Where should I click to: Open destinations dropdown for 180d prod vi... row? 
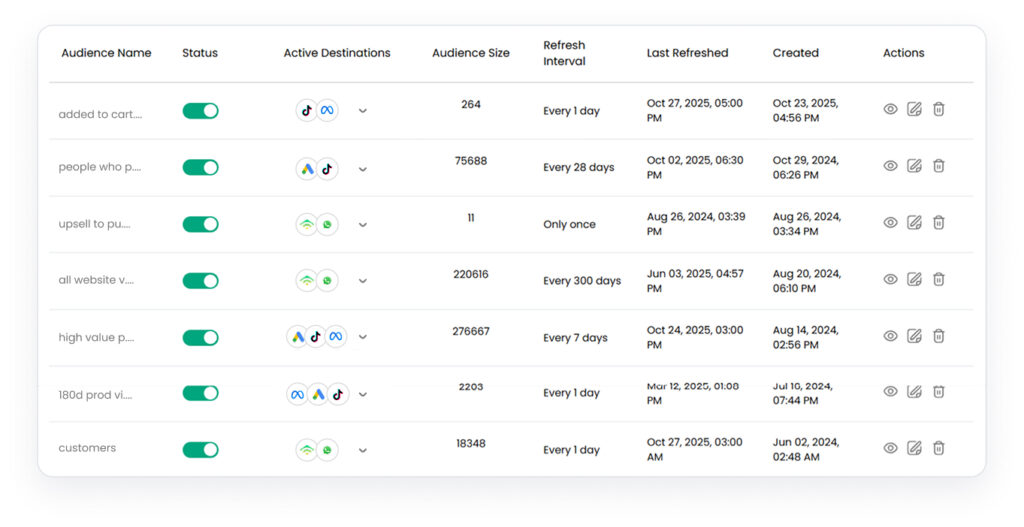point(362,395)
